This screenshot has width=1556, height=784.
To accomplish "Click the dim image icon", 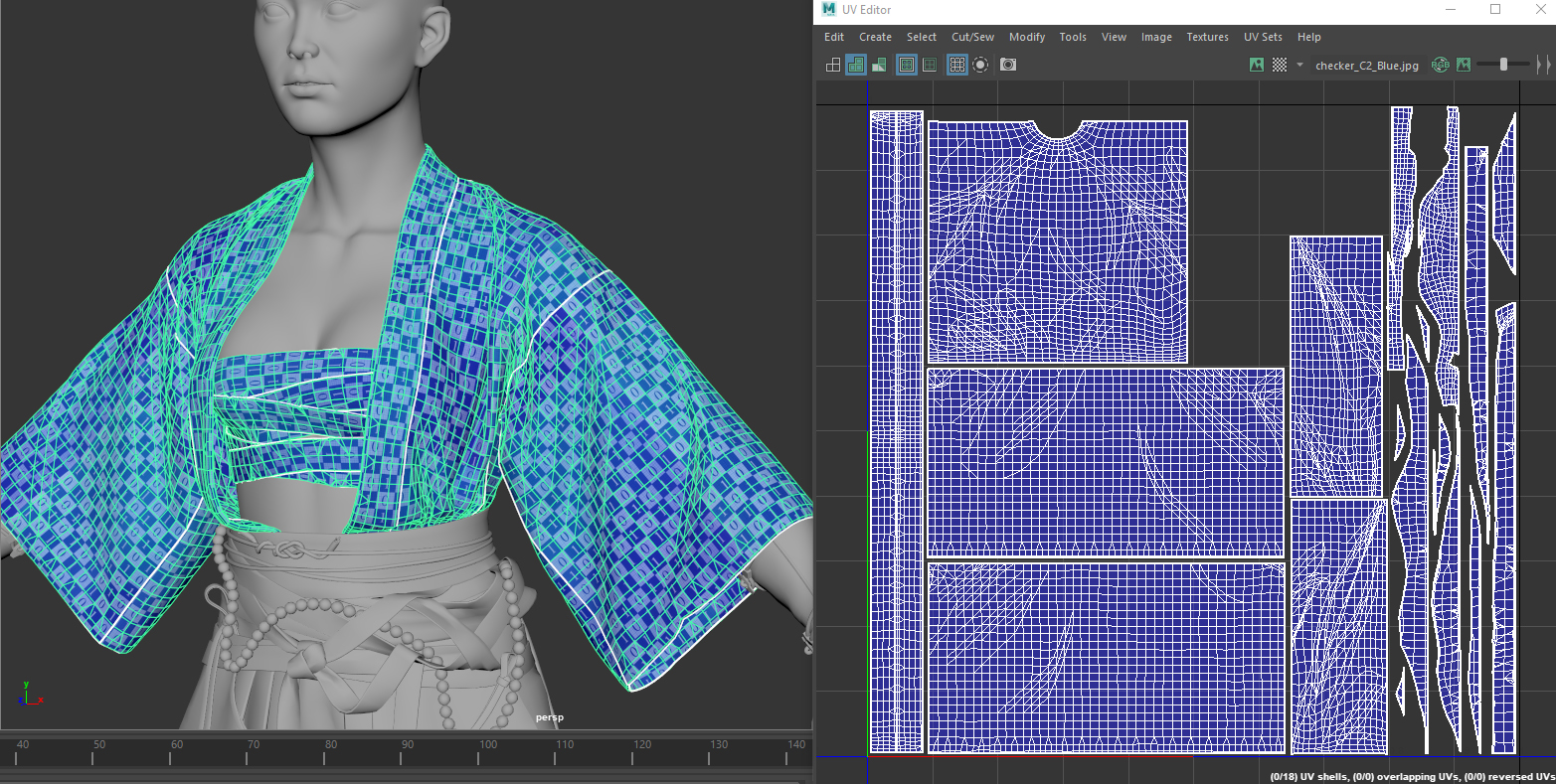I will coord(1464,65).
